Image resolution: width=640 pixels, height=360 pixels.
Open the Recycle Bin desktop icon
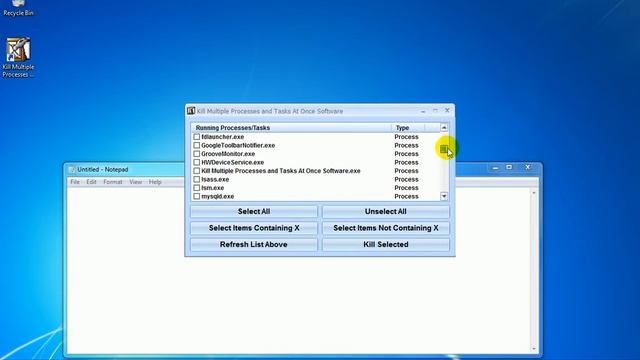18,8
